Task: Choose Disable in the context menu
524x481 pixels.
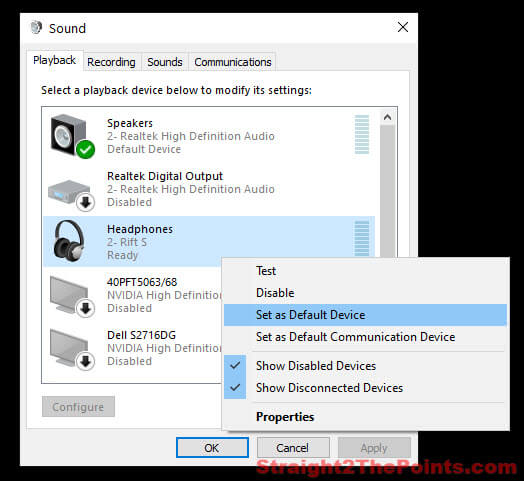Action: 365,293
